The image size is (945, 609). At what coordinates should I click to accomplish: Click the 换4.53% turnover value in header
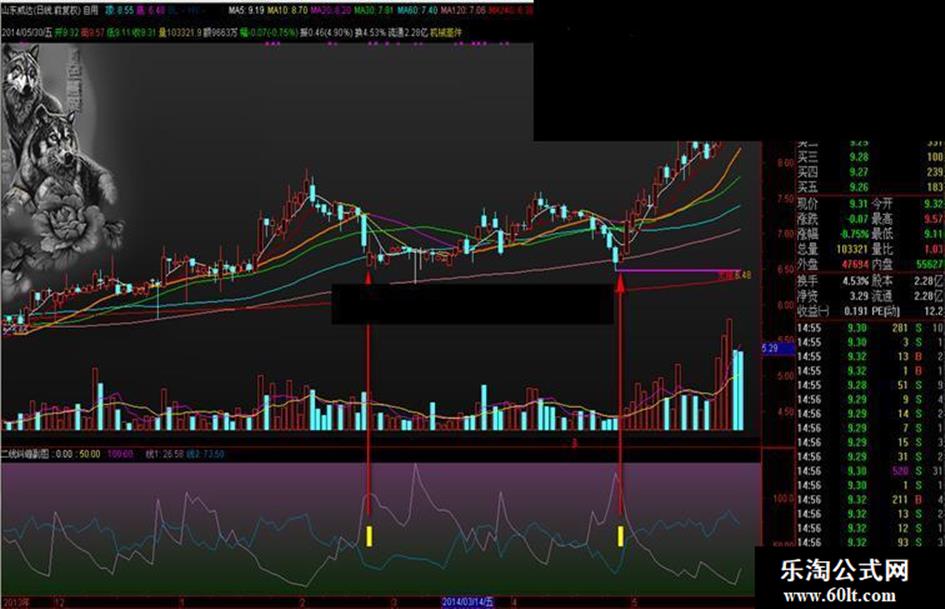pos(371,32)
